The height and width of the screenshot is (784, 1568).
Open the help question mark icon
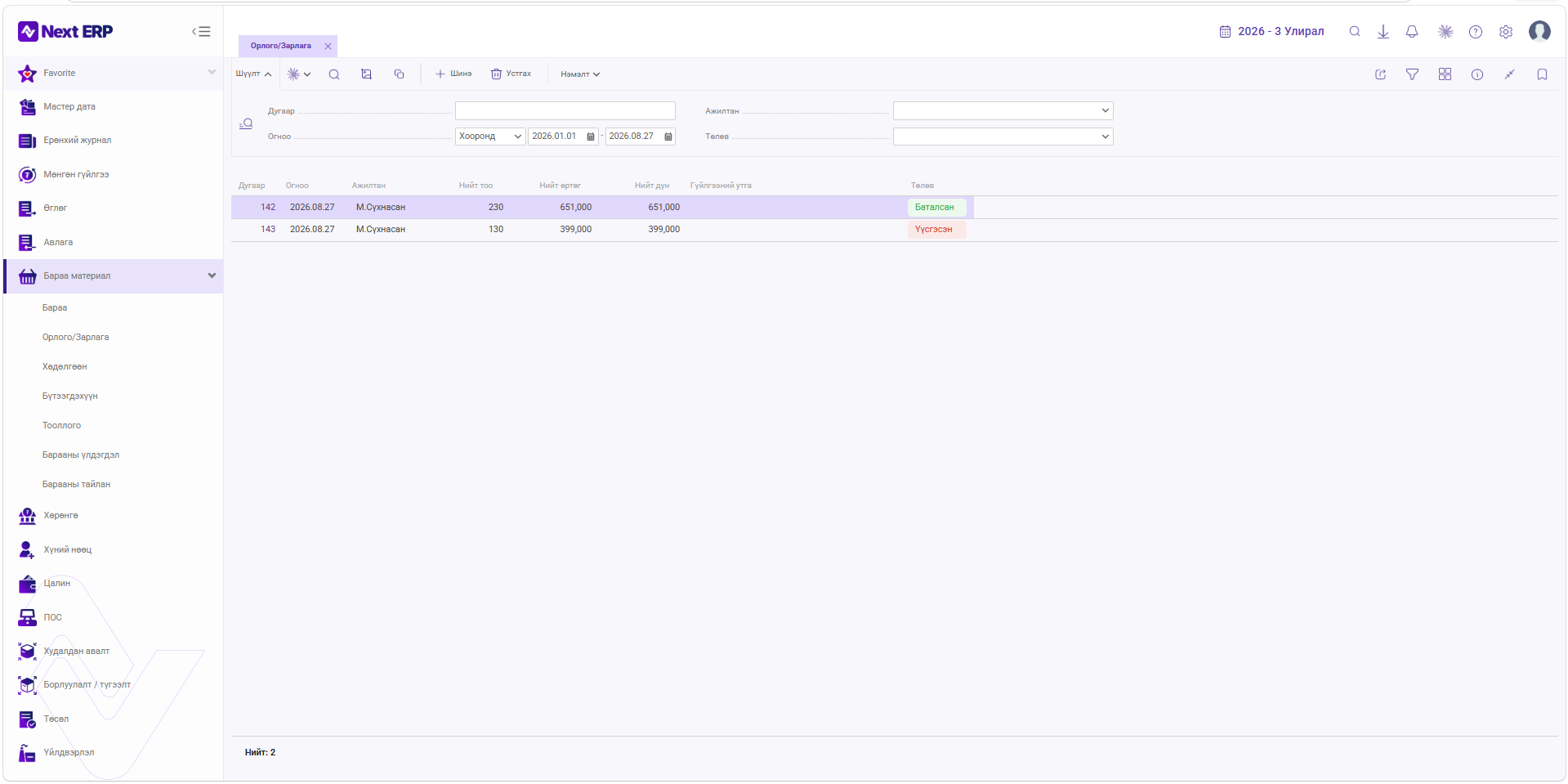point(1476,32)
